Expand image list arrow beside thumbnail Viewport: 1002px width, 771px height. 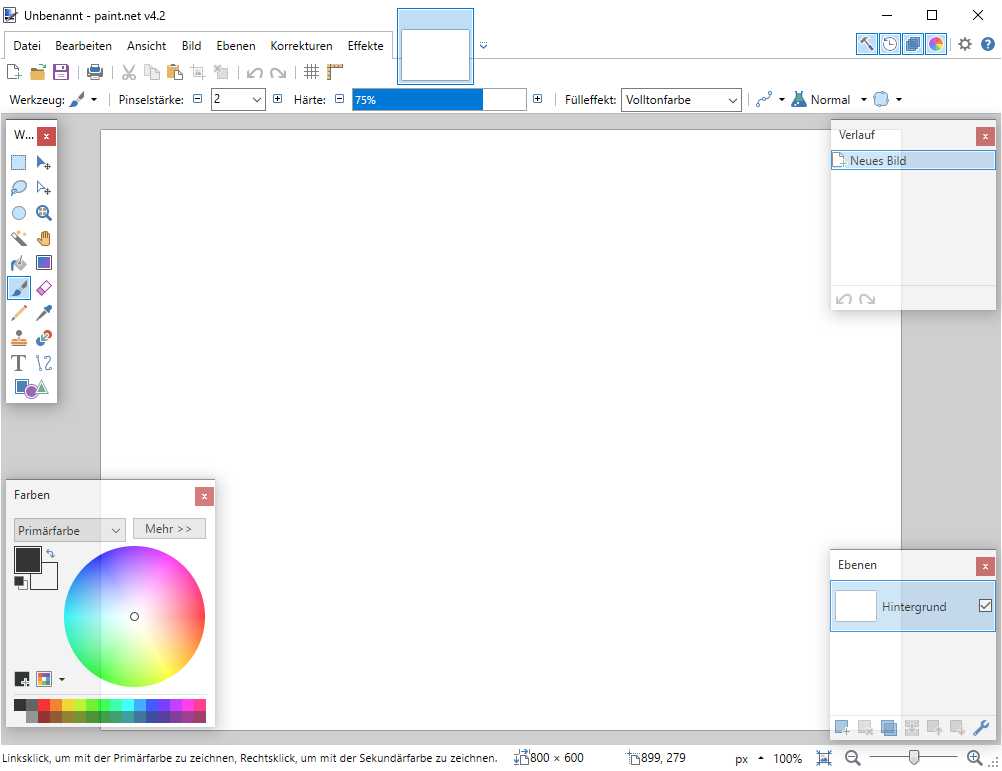(484, 45)
